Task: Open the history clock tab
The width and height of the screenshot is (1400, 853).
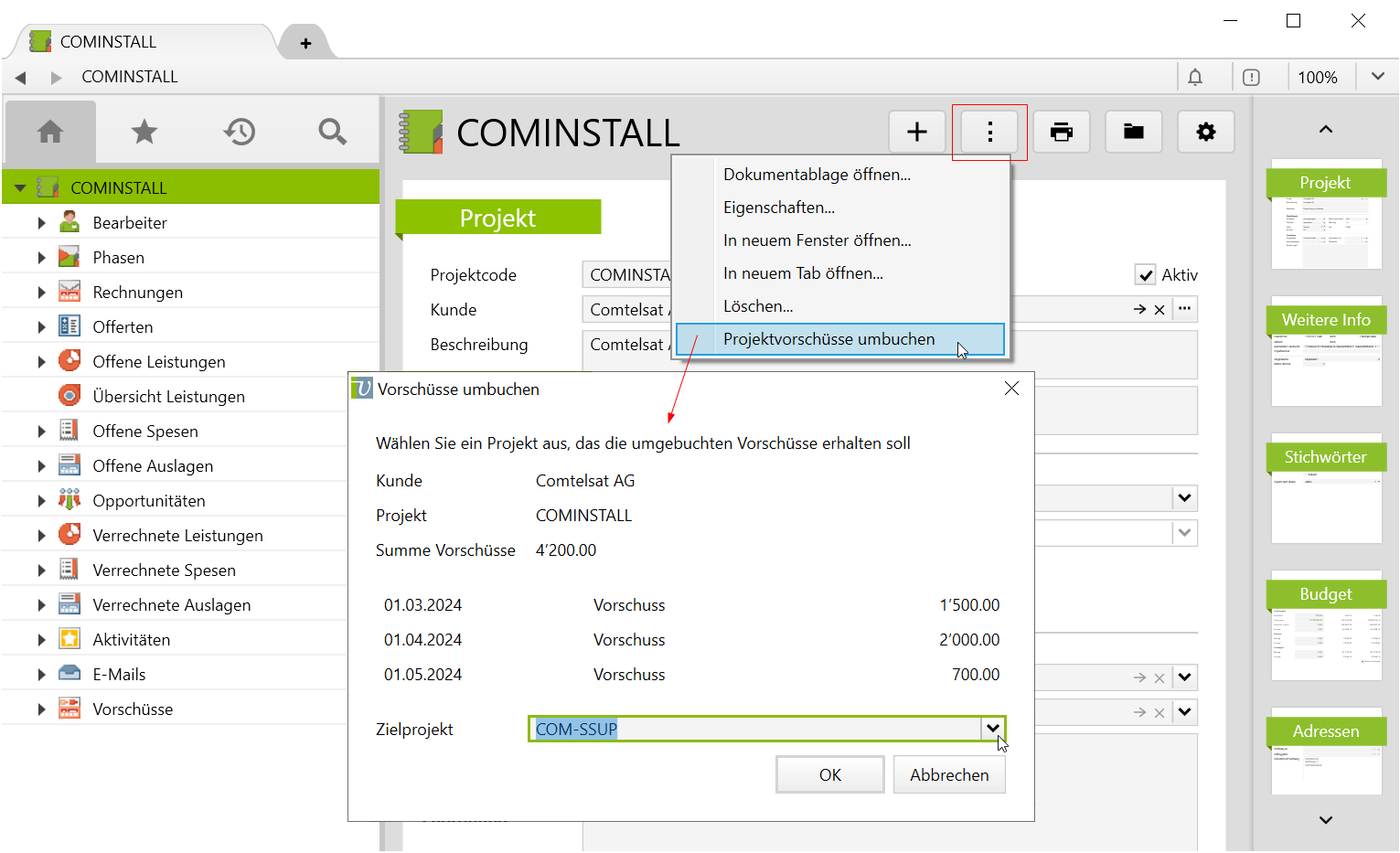Action: (x=240, y=132)
